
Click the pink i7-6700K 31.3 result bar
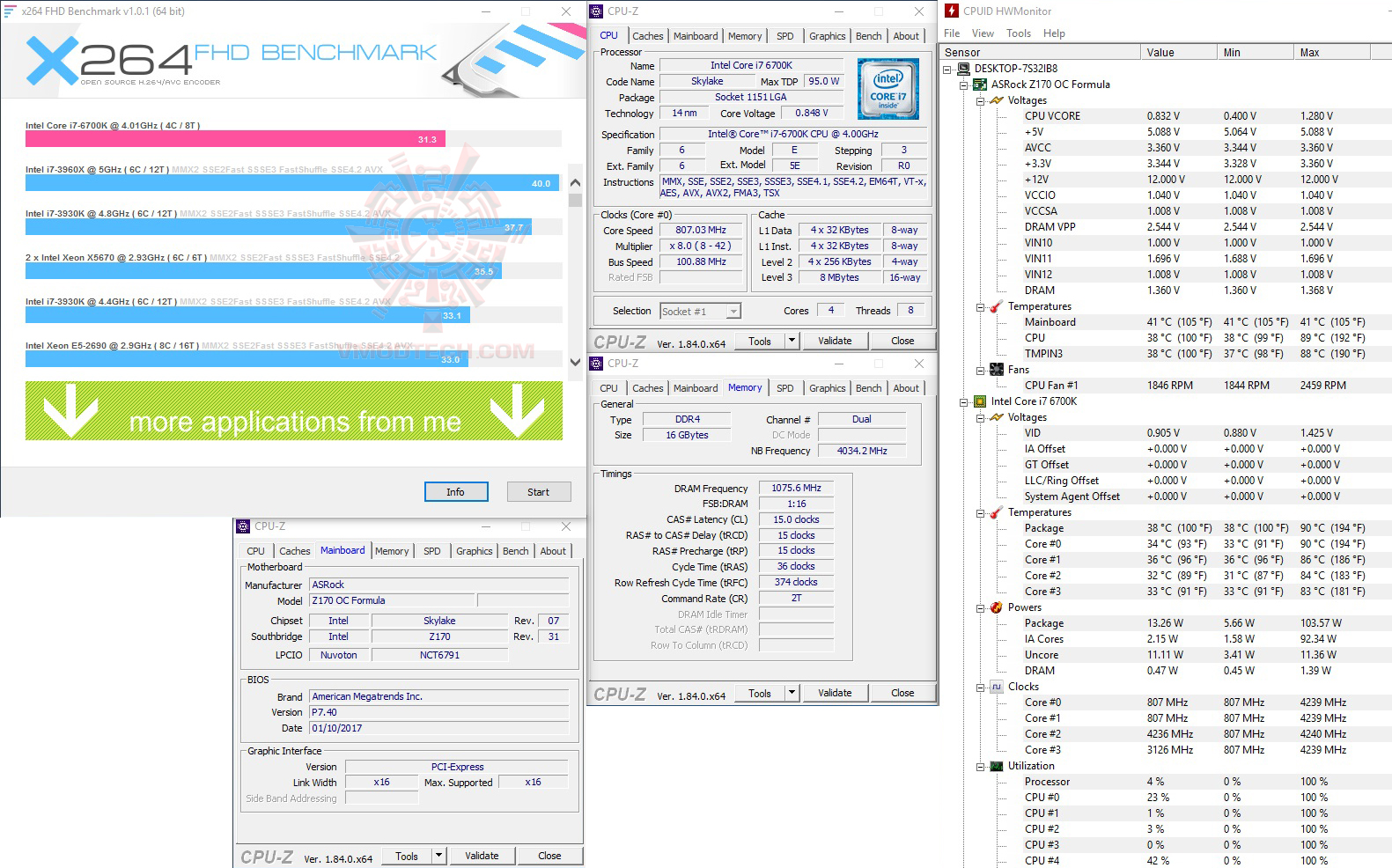235,139
